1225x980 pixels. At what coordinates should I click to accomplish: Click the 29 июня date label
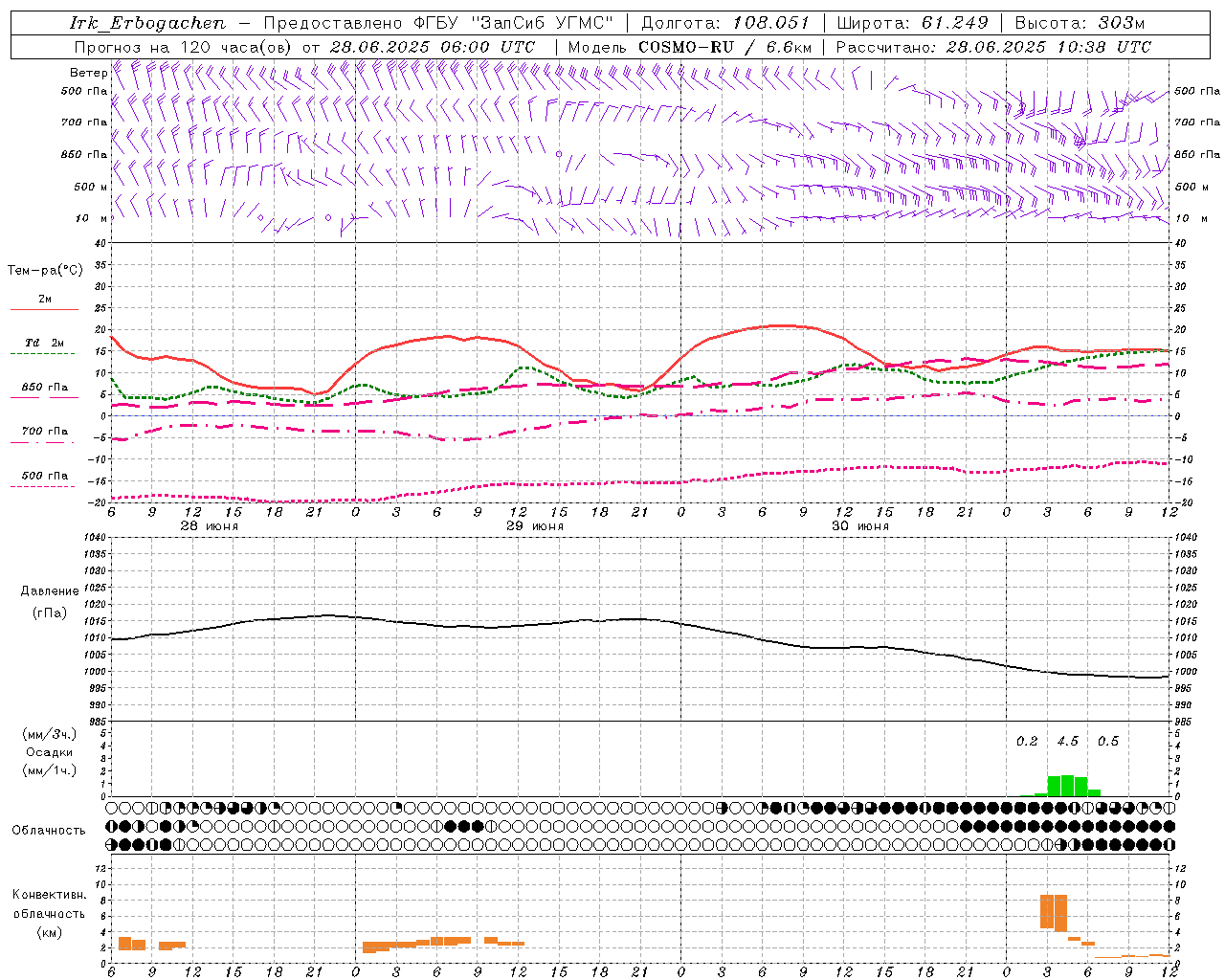(x=535, y=526)
